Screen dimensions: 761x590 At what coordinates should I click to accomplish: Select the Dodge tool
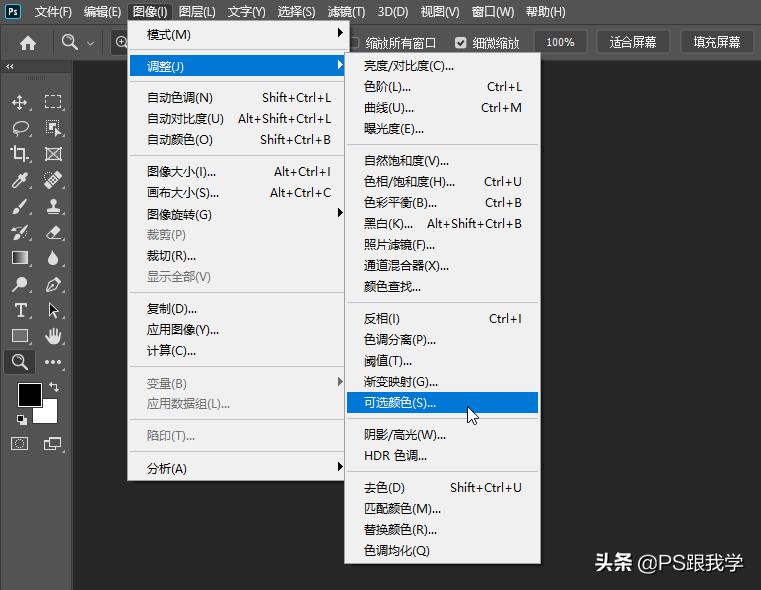point(19,284)
